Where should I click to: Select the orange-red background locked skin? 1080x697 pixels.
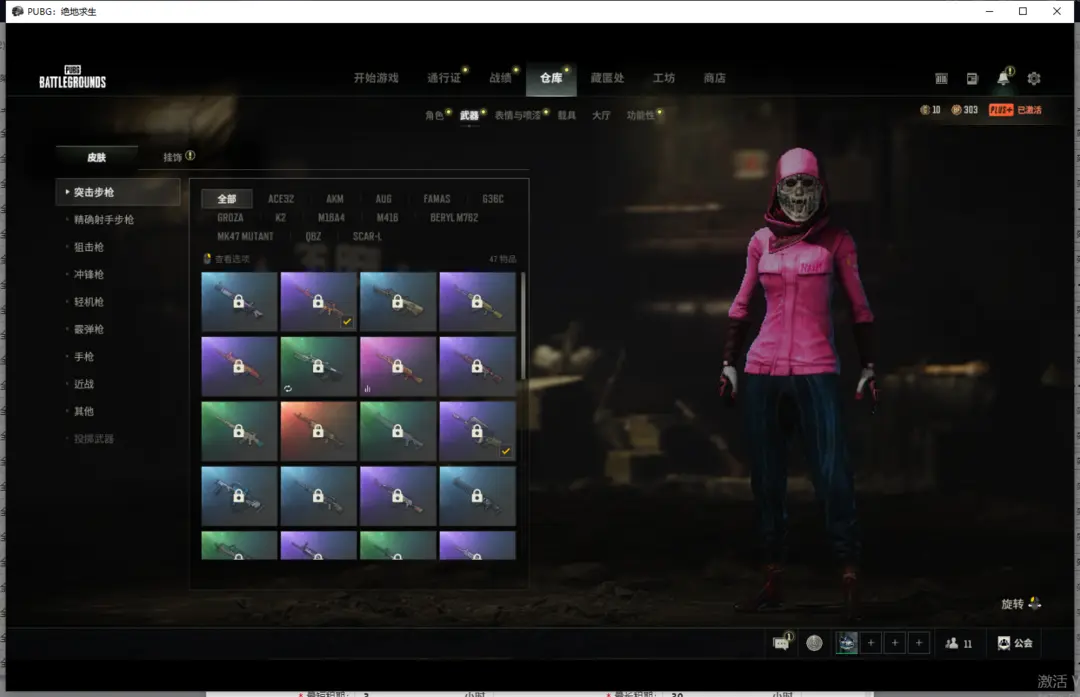tap(318, 431)
